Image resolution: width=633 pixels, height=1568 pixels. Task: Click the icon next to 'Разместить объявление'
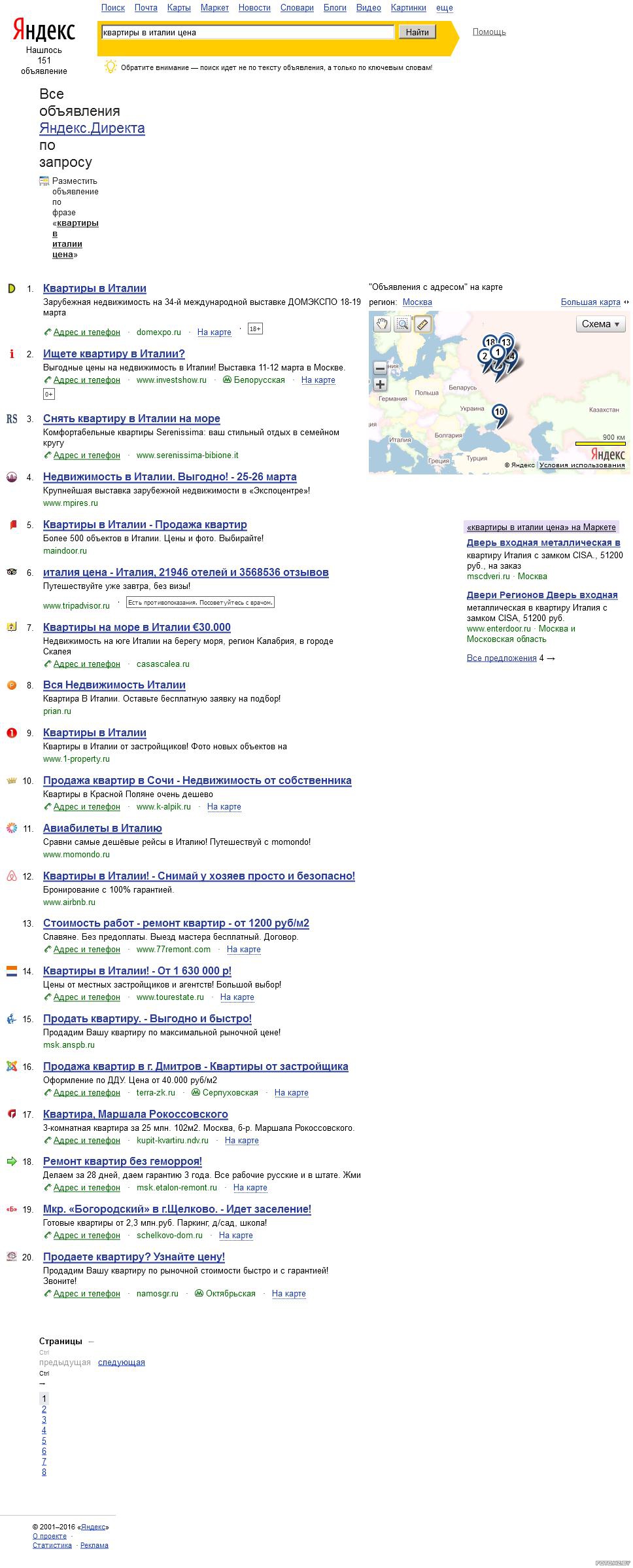tap(44, 181)
